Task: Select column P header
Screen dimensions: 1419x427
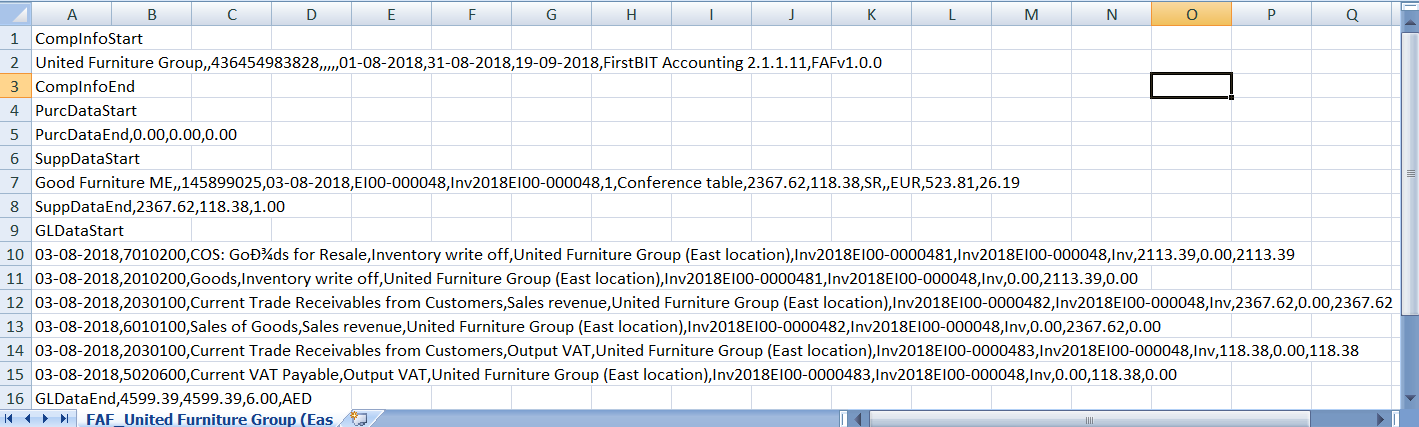Action: point(1271,14)
